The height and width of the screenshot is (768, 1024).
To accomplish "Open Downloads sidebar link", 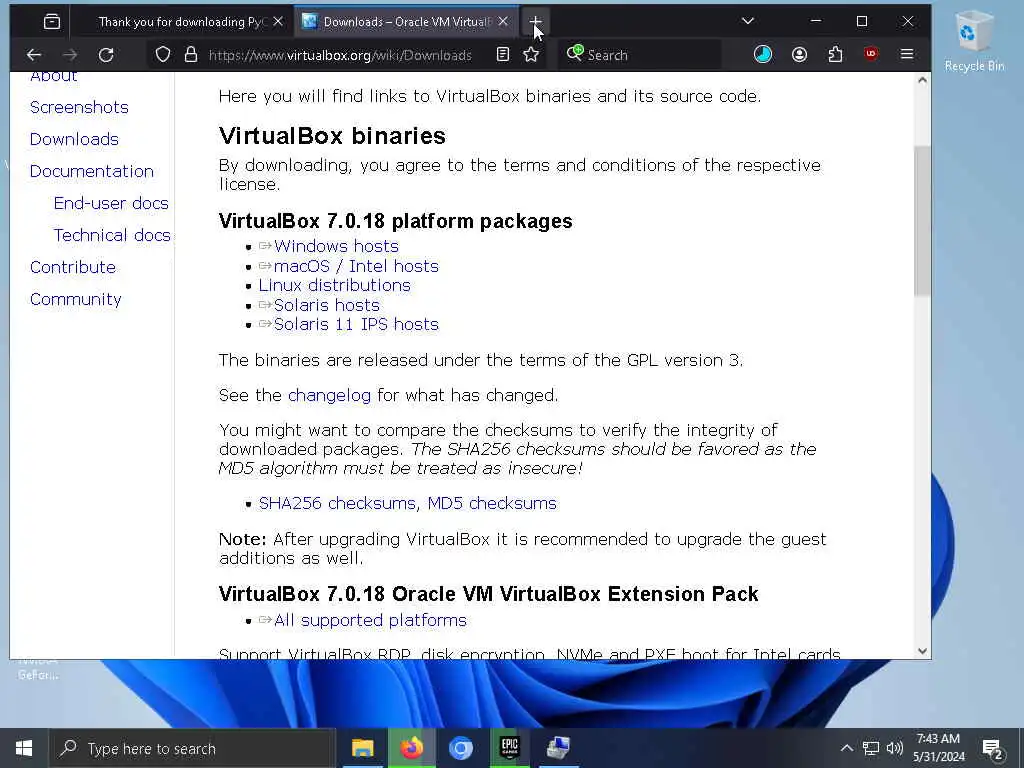I will pos(74,139).
